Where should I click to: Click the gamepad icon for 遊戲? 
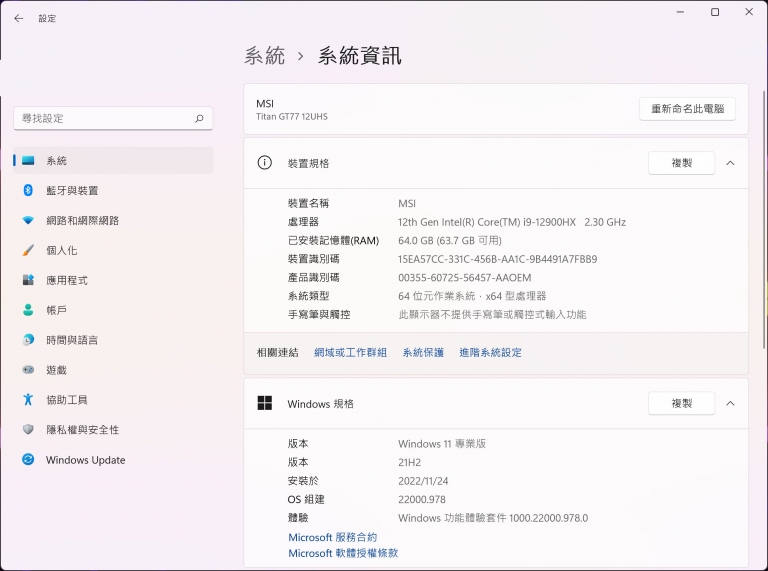point(28,370)
